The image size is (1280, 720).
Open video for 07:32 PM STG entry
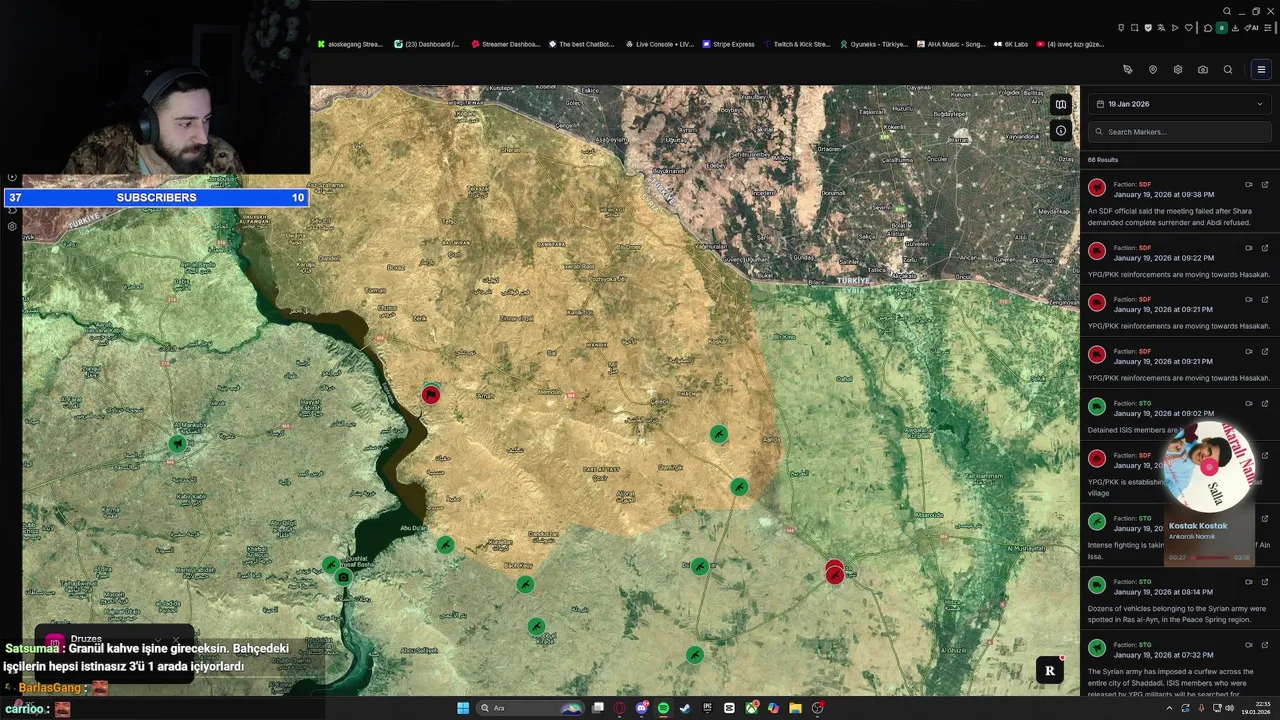(1248, 644)
